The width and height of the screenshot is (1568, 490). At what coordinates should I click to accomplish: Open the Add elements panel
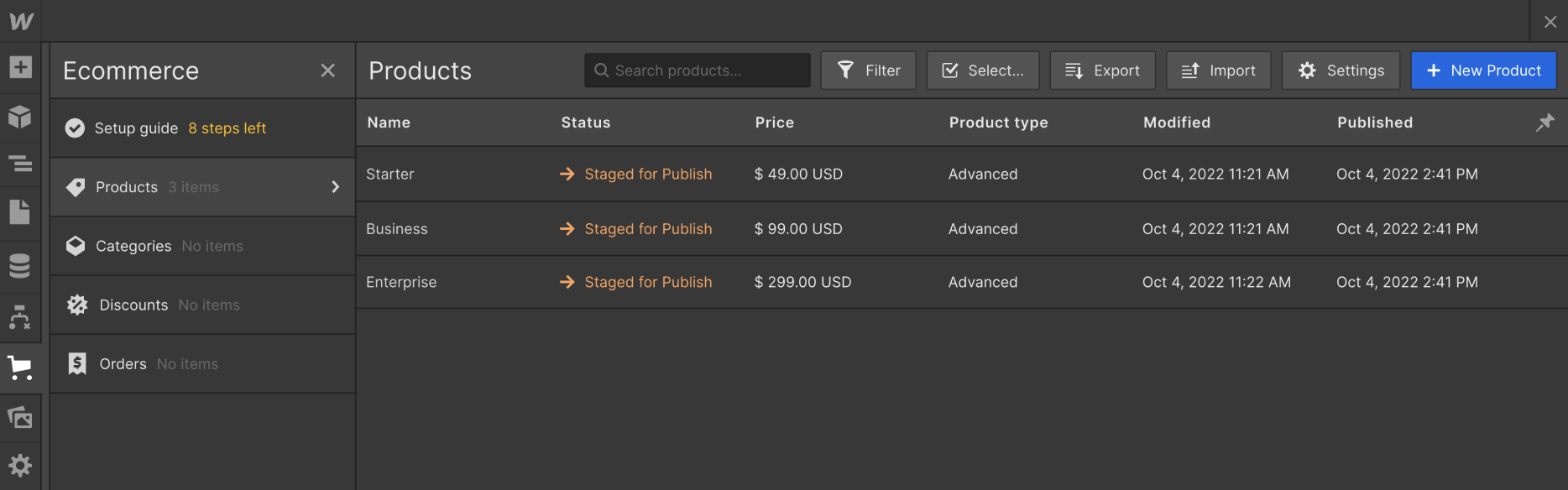pos(21,65)
